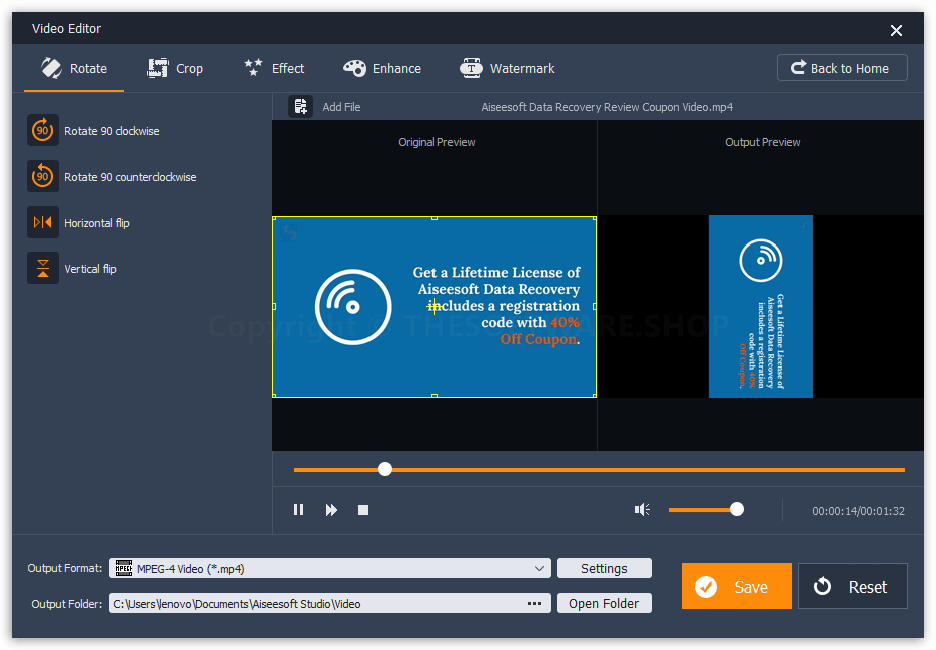Click the Output Folder path field
Screen dimensions: 936x650
pyautogui.click(x=330, y=603)
